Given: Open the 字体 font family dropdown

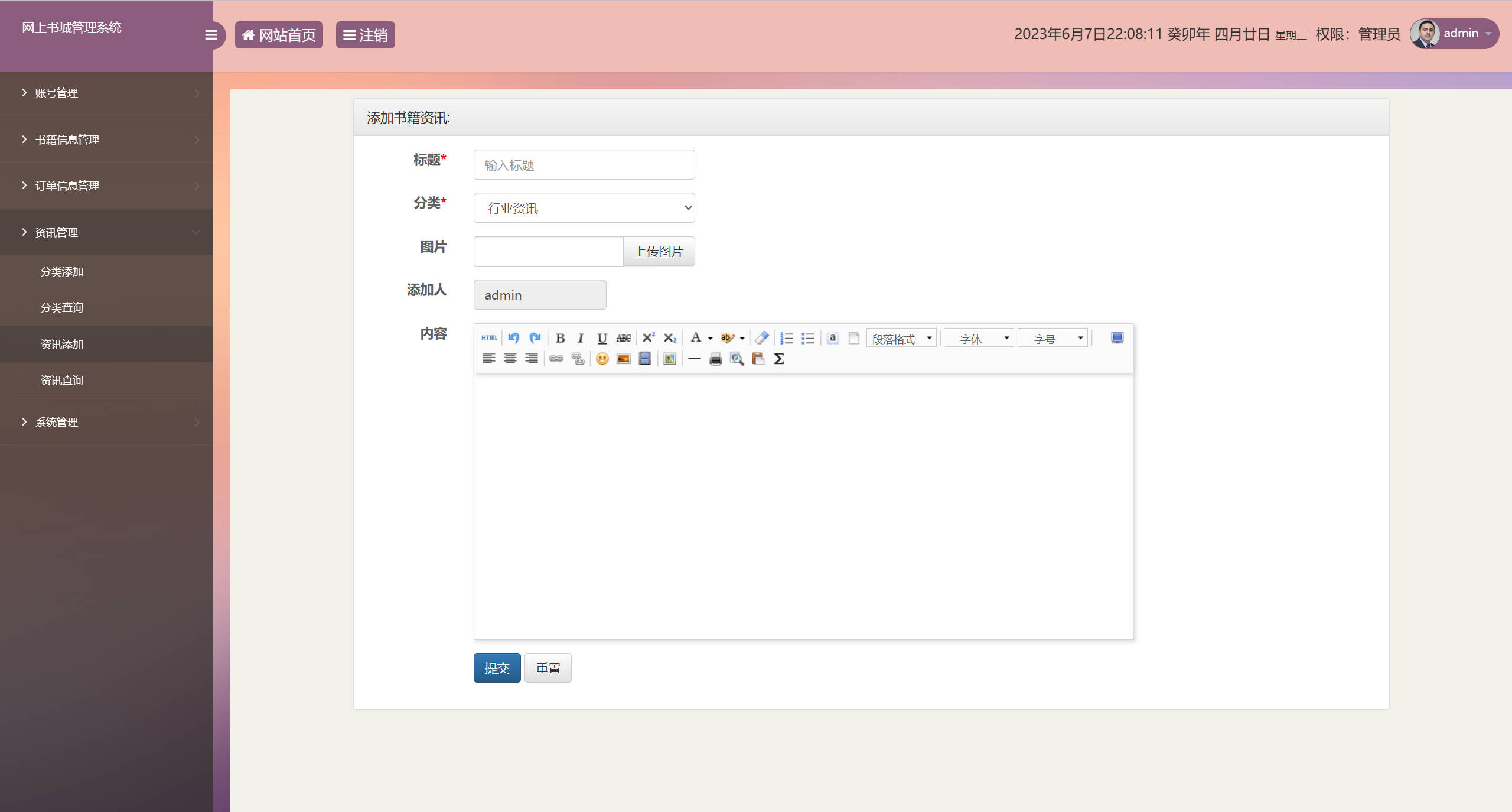Looking at the screenshot, I should [x=977, y=338].
